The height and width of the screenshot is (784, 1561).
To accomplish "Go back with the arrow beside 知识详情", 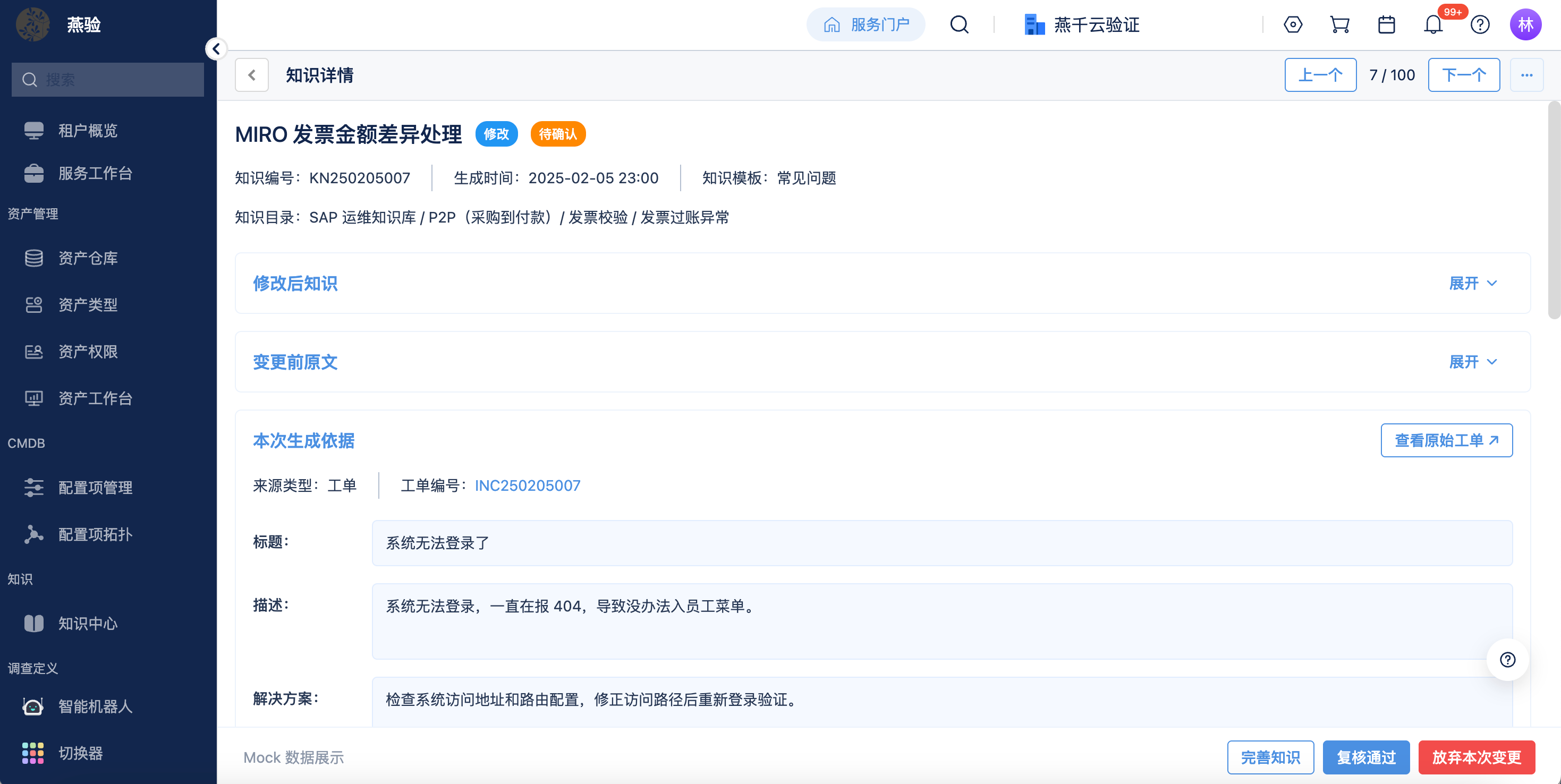I will (x=252, y=75).
